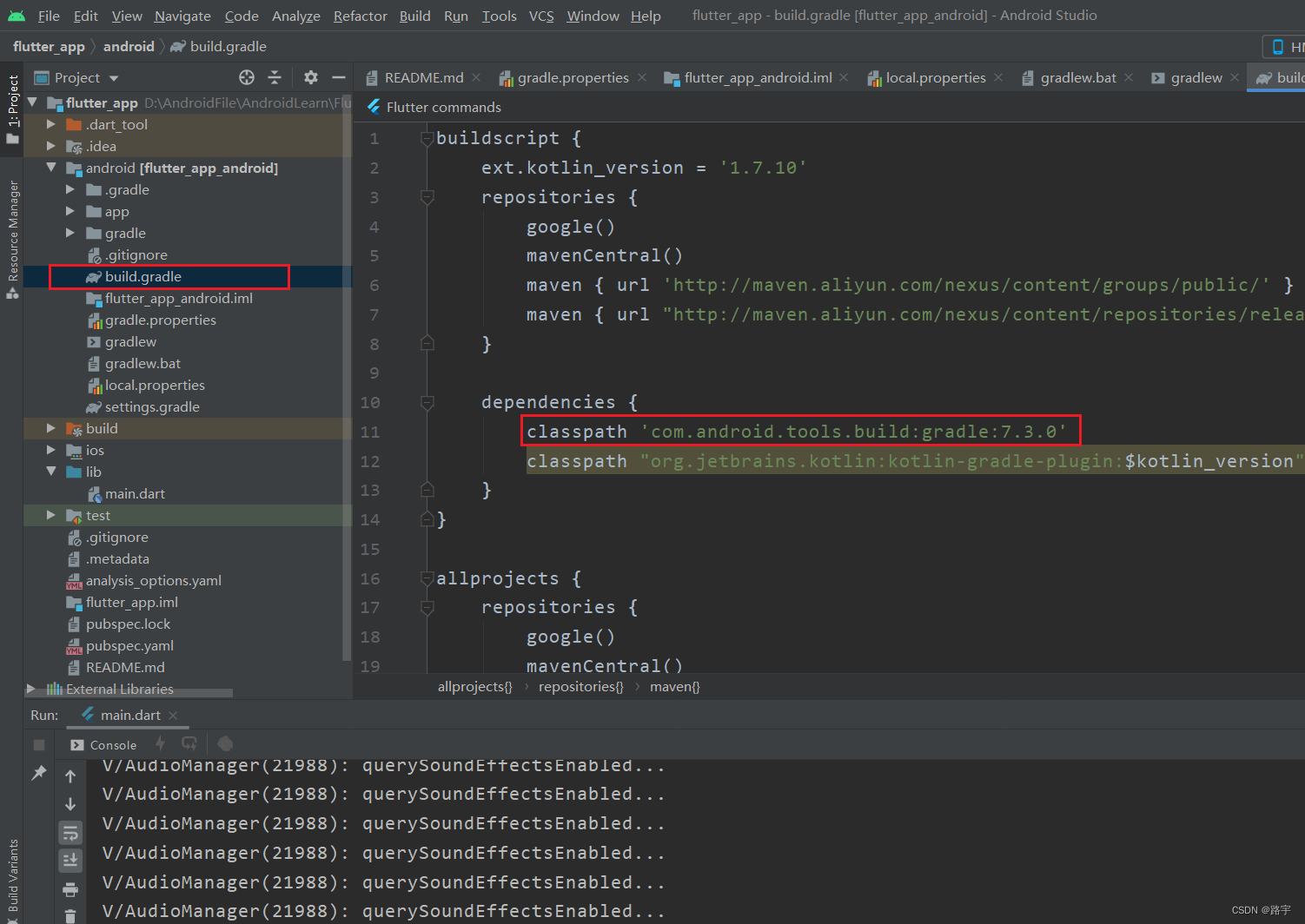Click the Resource Manager side tool
Viewport: 1305px width, 924px height.
12,240
